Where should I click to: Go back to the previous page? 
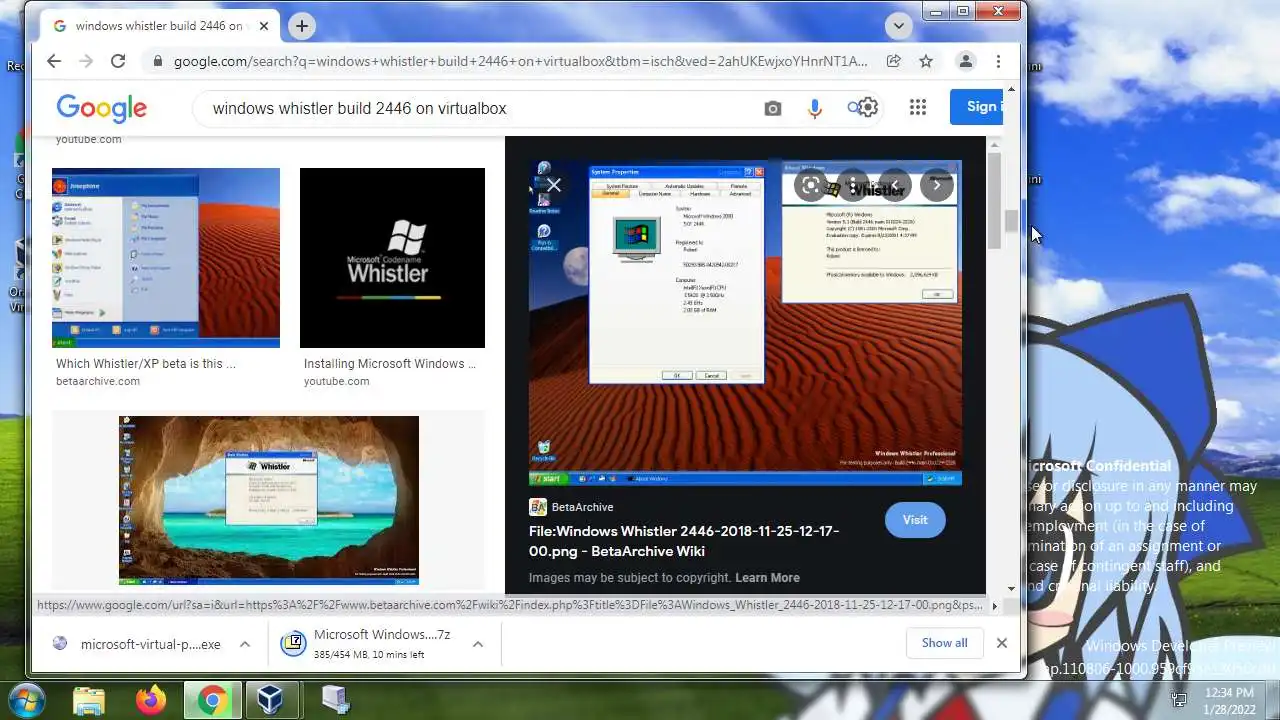tap(54, 61)
